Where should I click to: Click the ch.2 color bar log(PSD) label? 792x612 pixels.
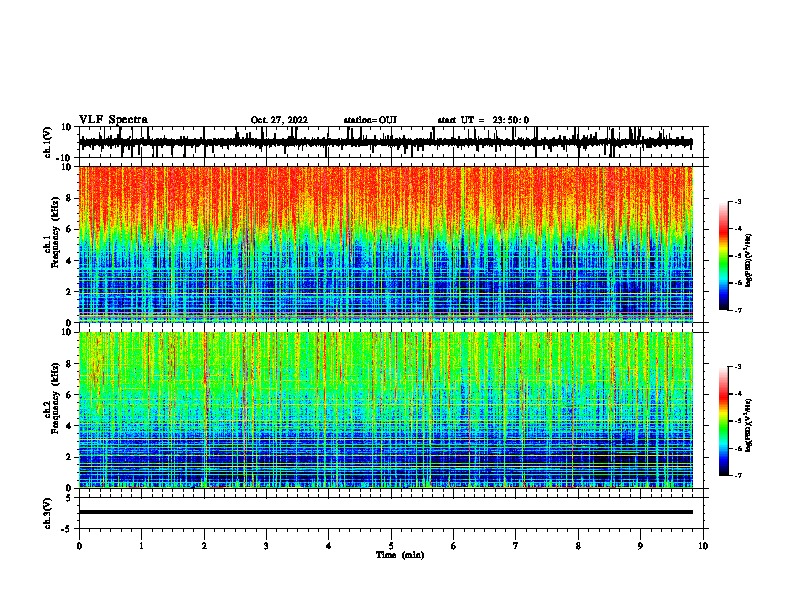(x=748, y=425)
